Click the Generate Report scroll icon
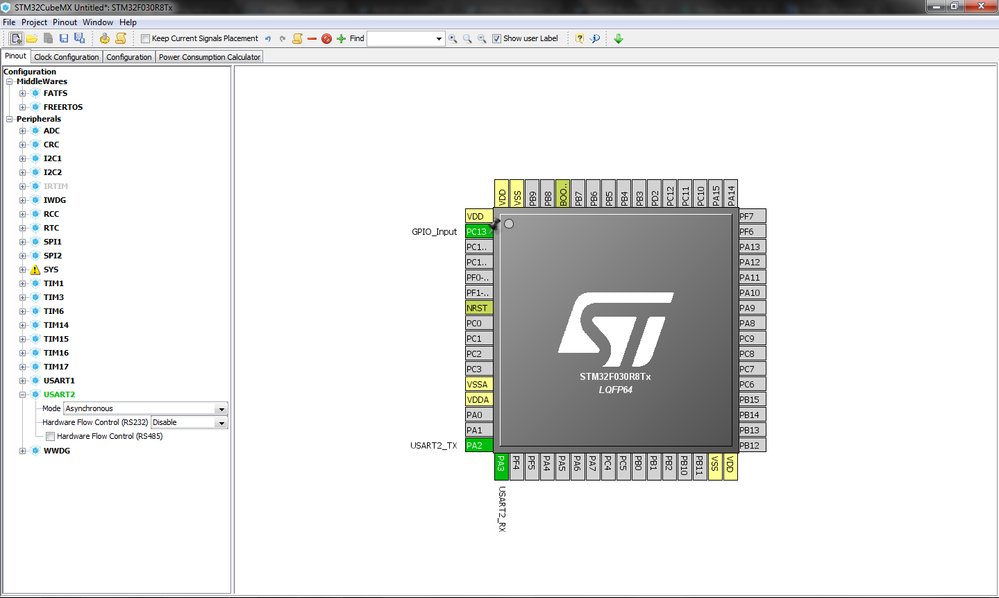999x598 pixels. [x=120, y=39]
